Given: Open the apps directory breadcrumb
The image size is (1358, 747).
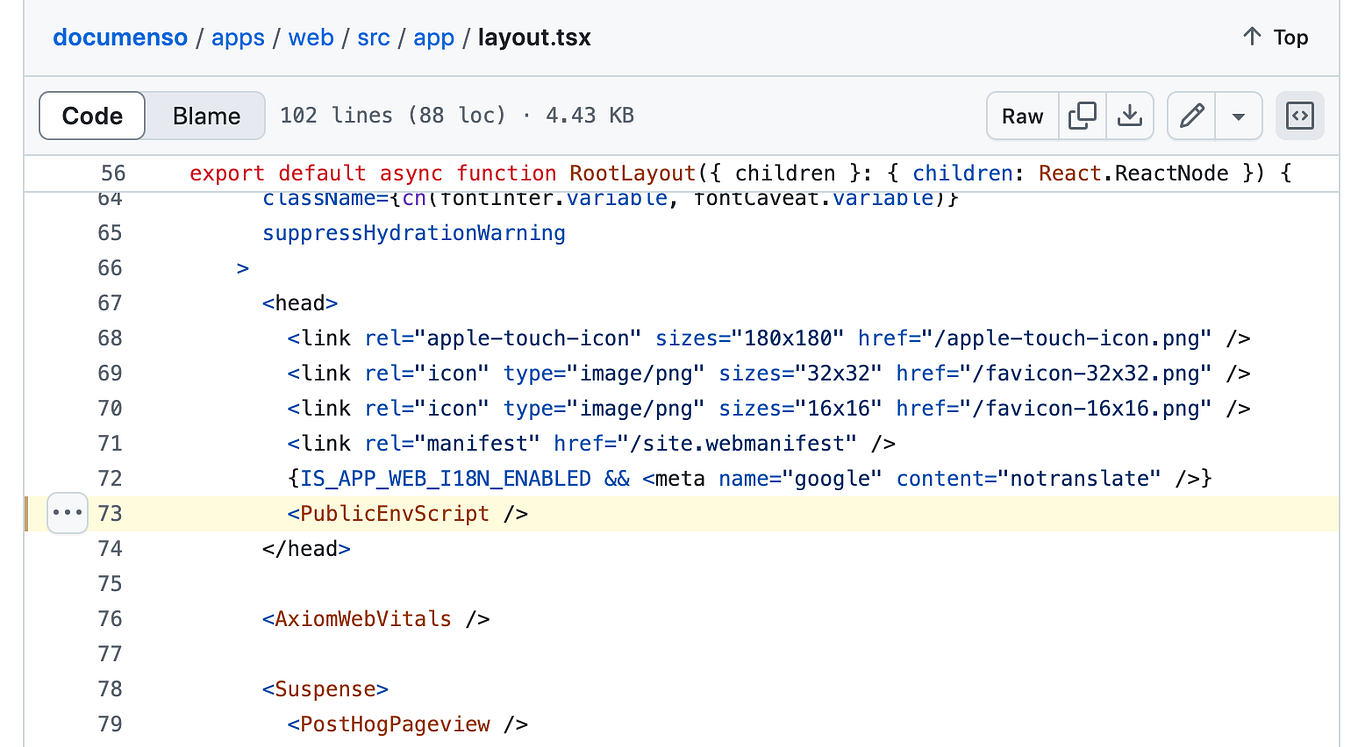Looking at the screenshot, I should pos(237,37).
